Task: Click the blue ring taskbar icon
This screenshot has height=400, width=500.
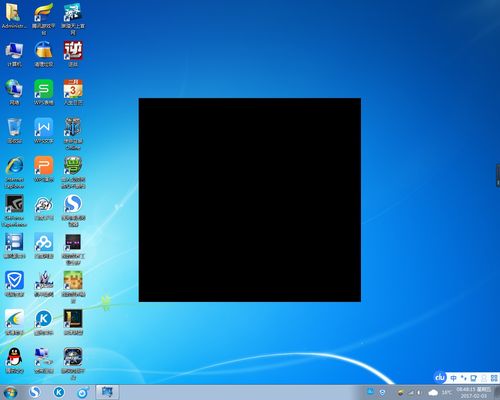Action: (82, 393)
